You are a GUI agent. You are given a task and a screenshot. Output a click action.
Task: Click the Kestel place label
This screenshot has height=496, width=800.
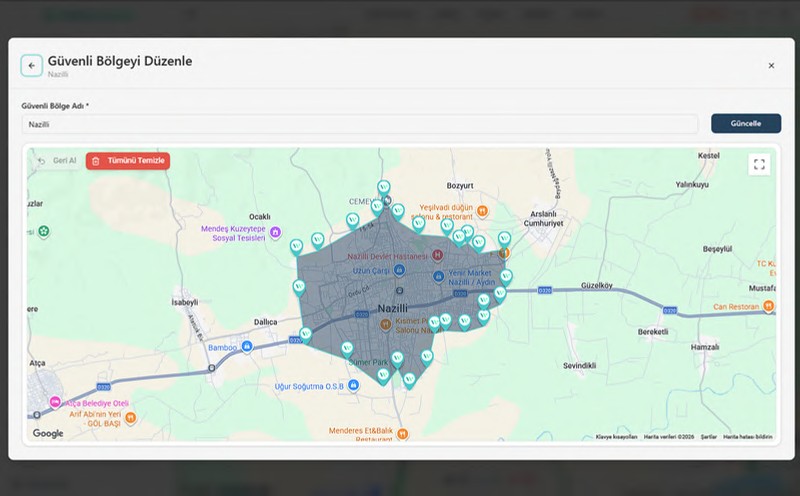coord(709,155)
